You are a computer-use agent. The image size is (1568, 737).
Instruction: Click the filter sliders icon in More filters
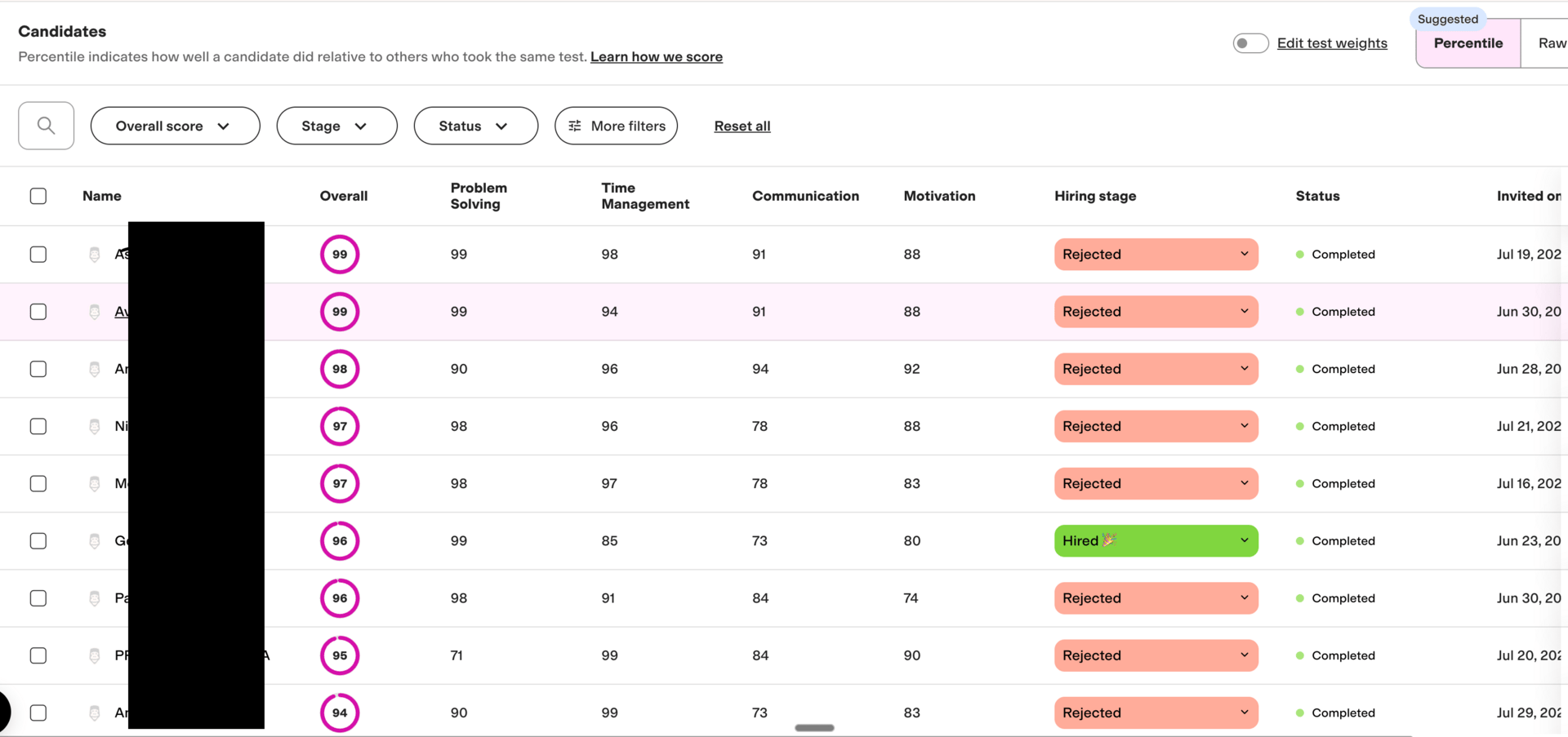(575, 126)
